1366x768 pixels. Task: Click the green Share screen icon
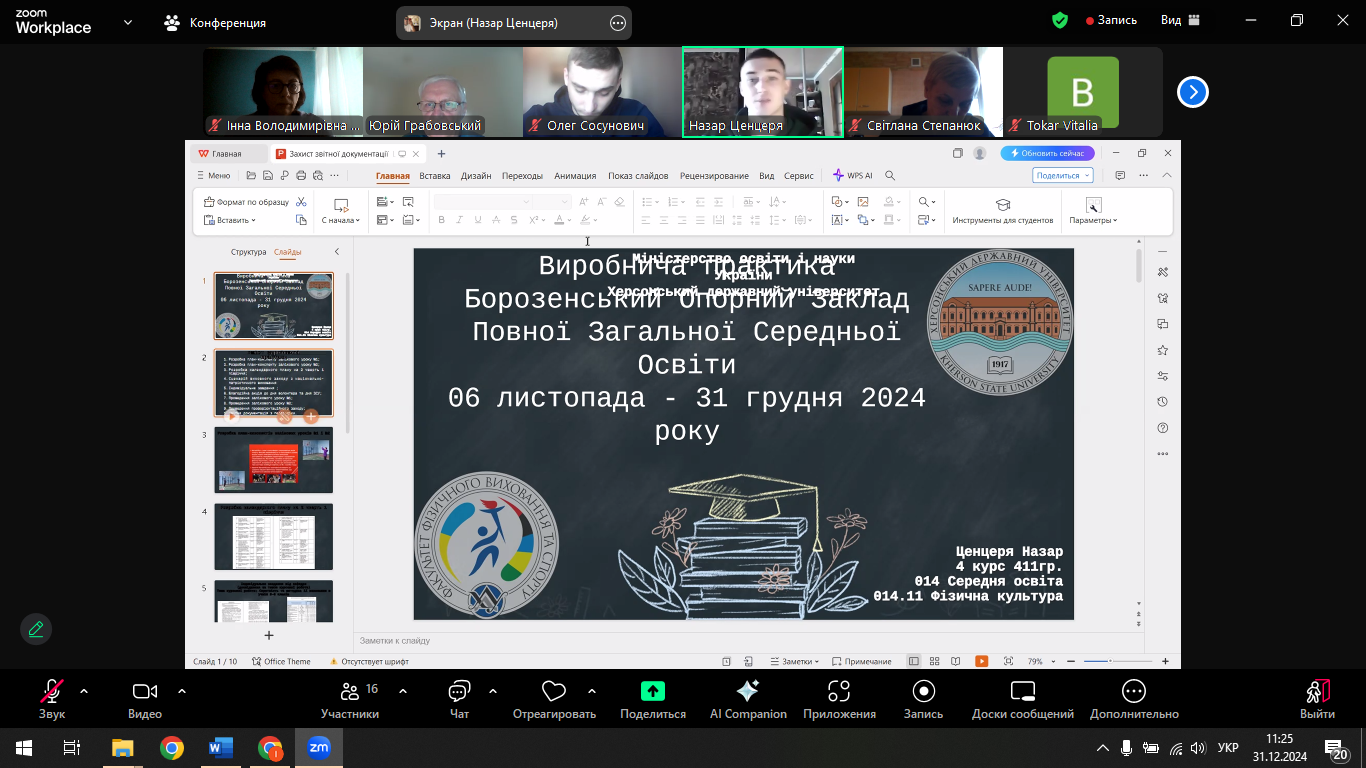click(x=653, y=691)
